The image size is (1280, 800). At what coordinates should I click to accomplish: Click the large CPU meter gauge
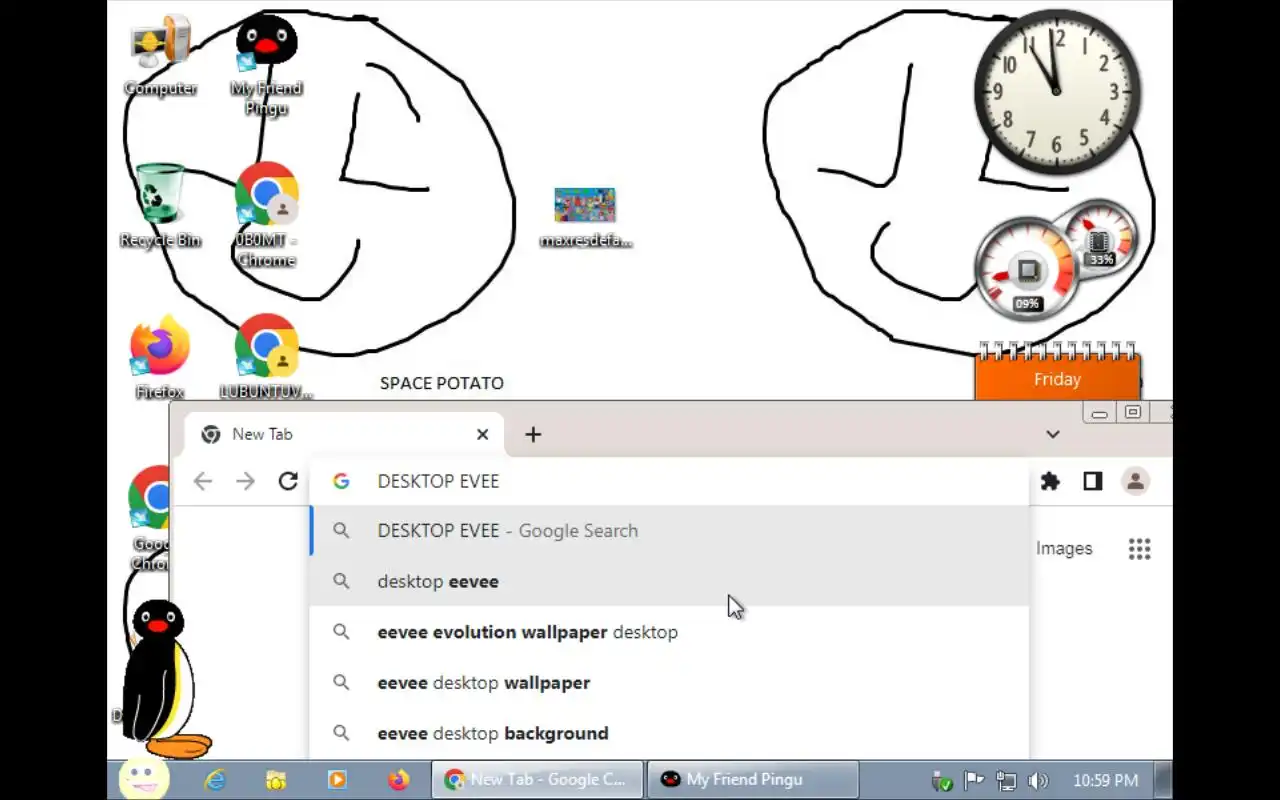pyautogui.click(x=1027, y=270)
